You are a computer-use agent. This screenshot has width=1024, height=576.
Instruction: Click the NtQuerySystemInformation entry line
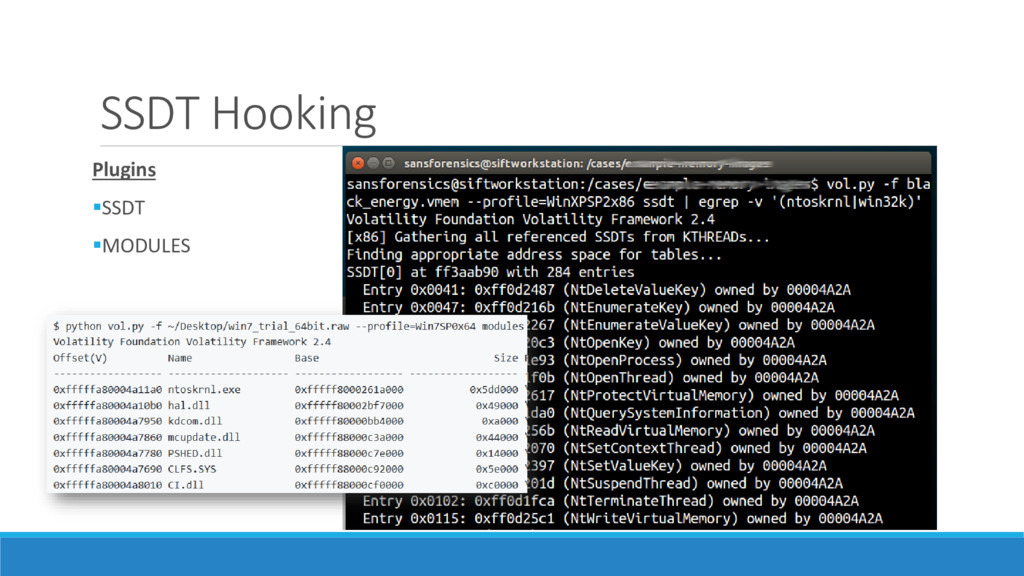point(720,413)
